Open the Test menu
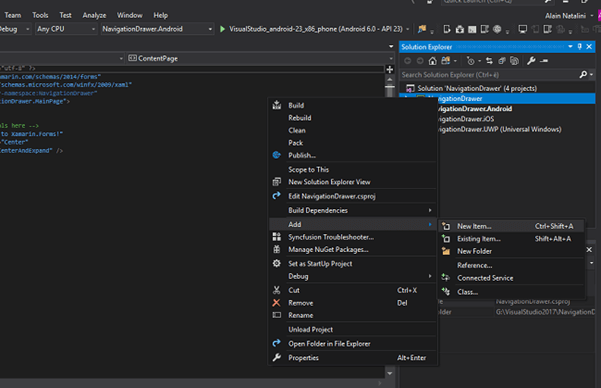Viewport: 601px width, 388px height. click(x=65, y=15)
